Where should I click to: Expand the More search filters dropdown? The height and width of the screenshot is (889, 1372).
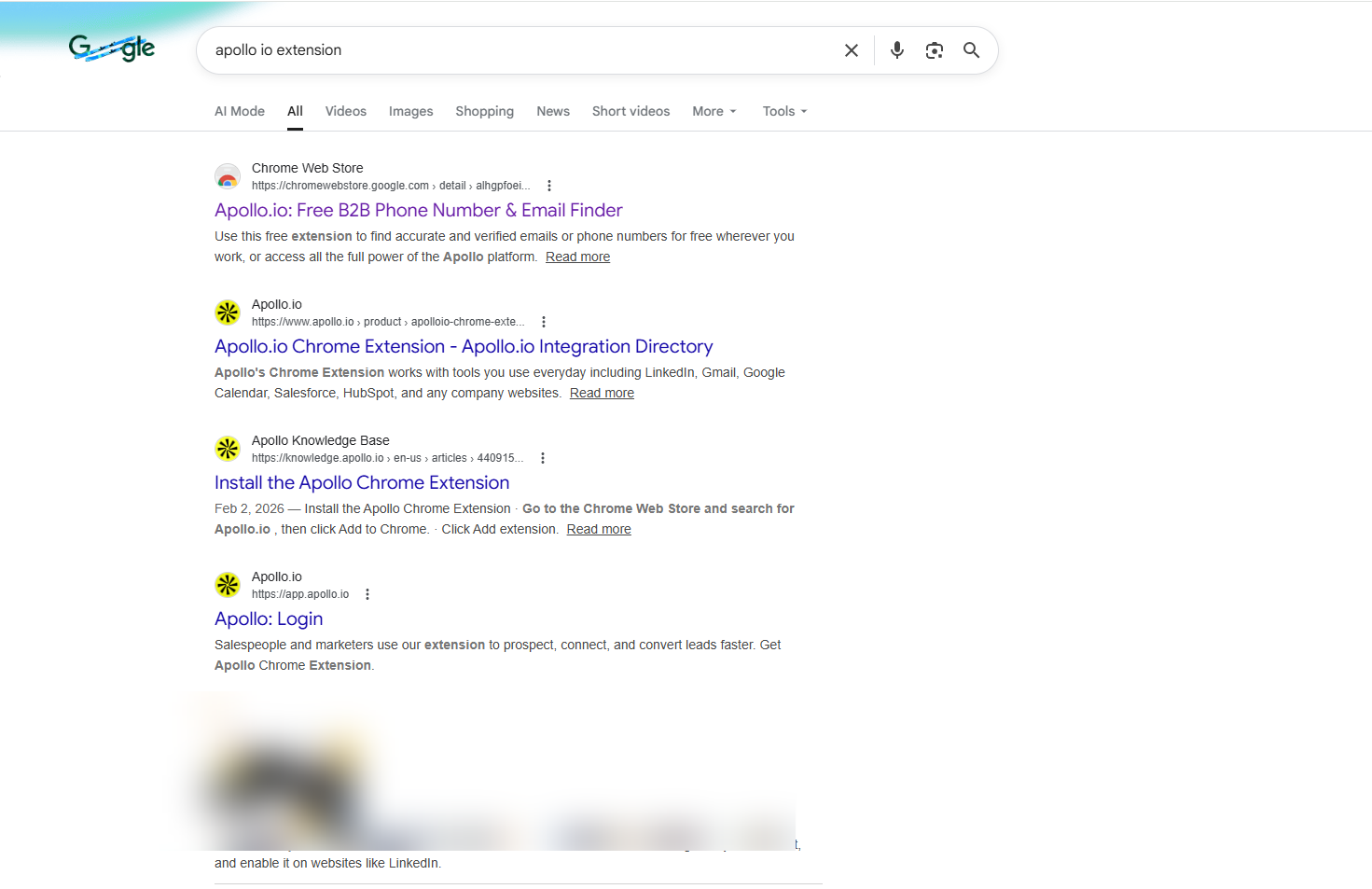coord(714,111)
